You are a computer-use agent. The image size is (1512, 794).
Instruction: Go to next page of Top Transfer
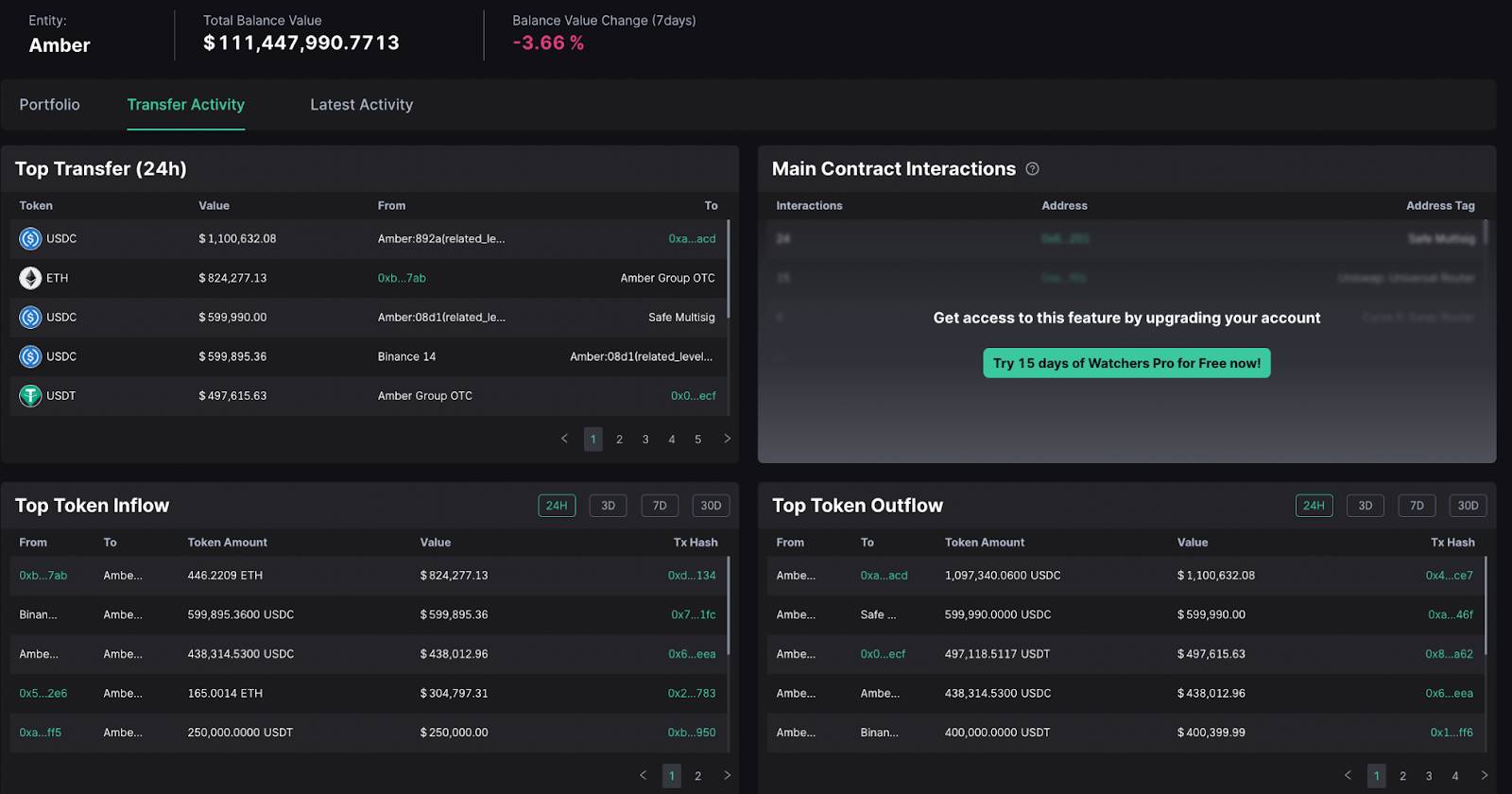coord(727,439)
